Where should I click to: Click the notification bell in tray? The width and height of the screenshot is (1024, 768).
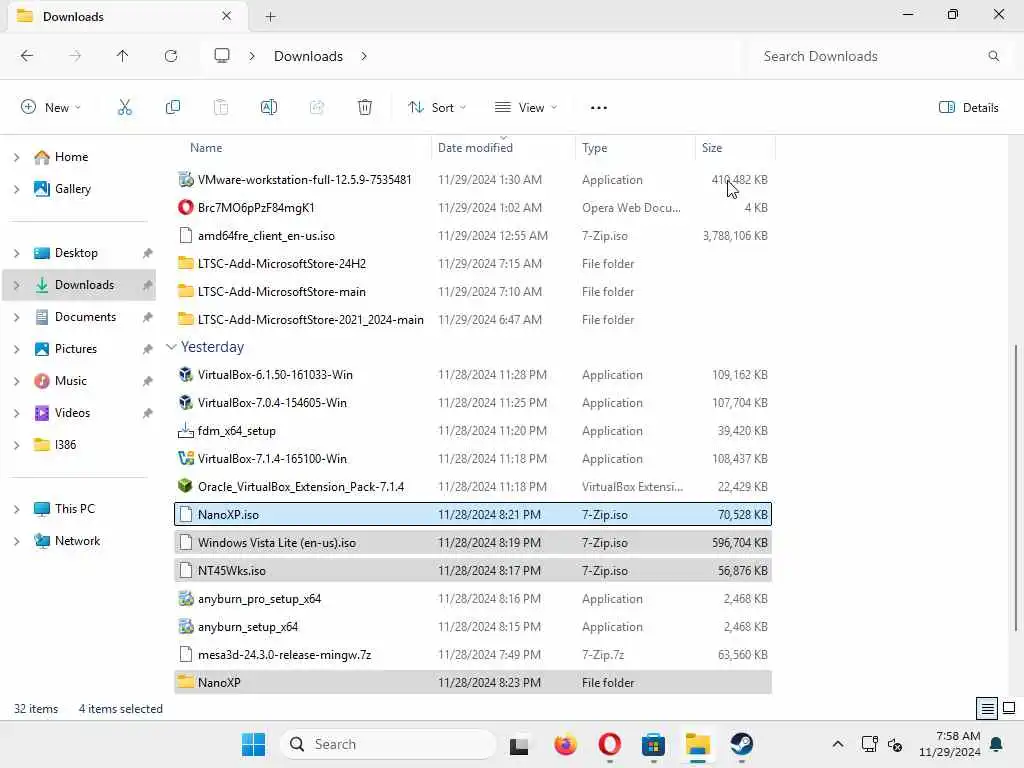[x=997, y=744]
